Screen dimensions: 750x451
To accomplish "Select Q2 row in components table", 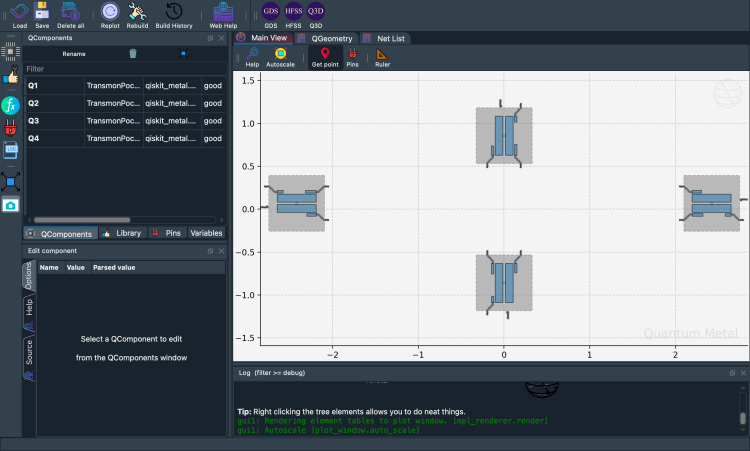I will [x=125, y=103].
